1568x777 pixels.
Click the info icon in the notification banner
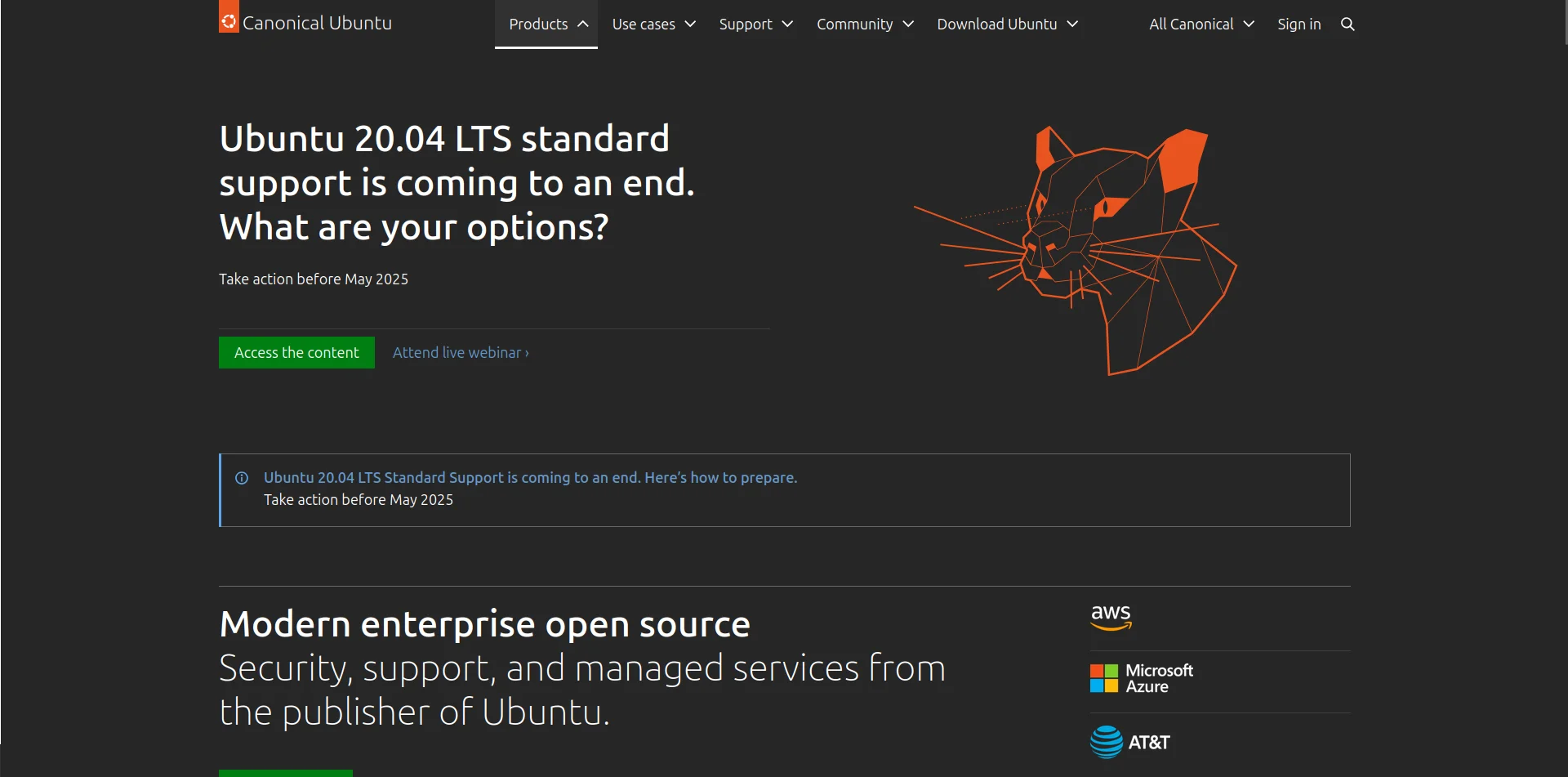tap(242, 478)
